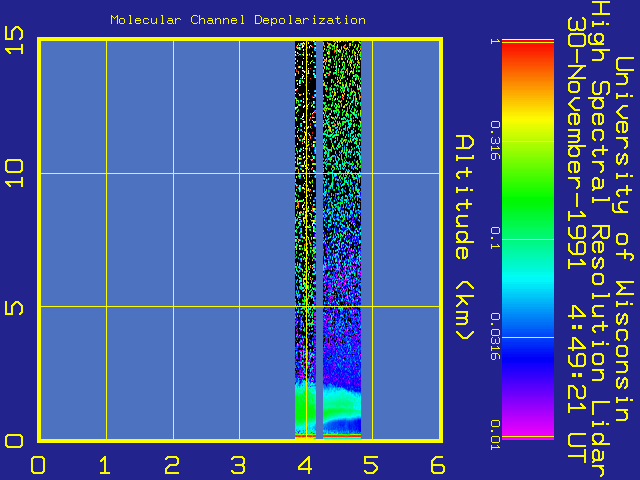Click the altitude axis label 5
The height and width of the screenshot is (480, 640).
click(x=14, y=307)
